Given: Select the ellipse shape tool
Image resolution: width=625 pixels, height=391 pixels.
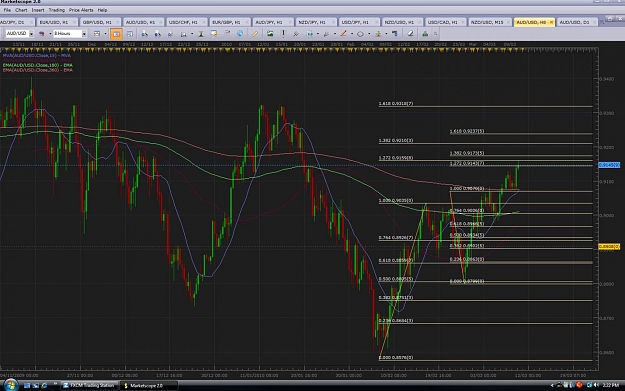Looking at the screenshot, I should tap(360, 34).
